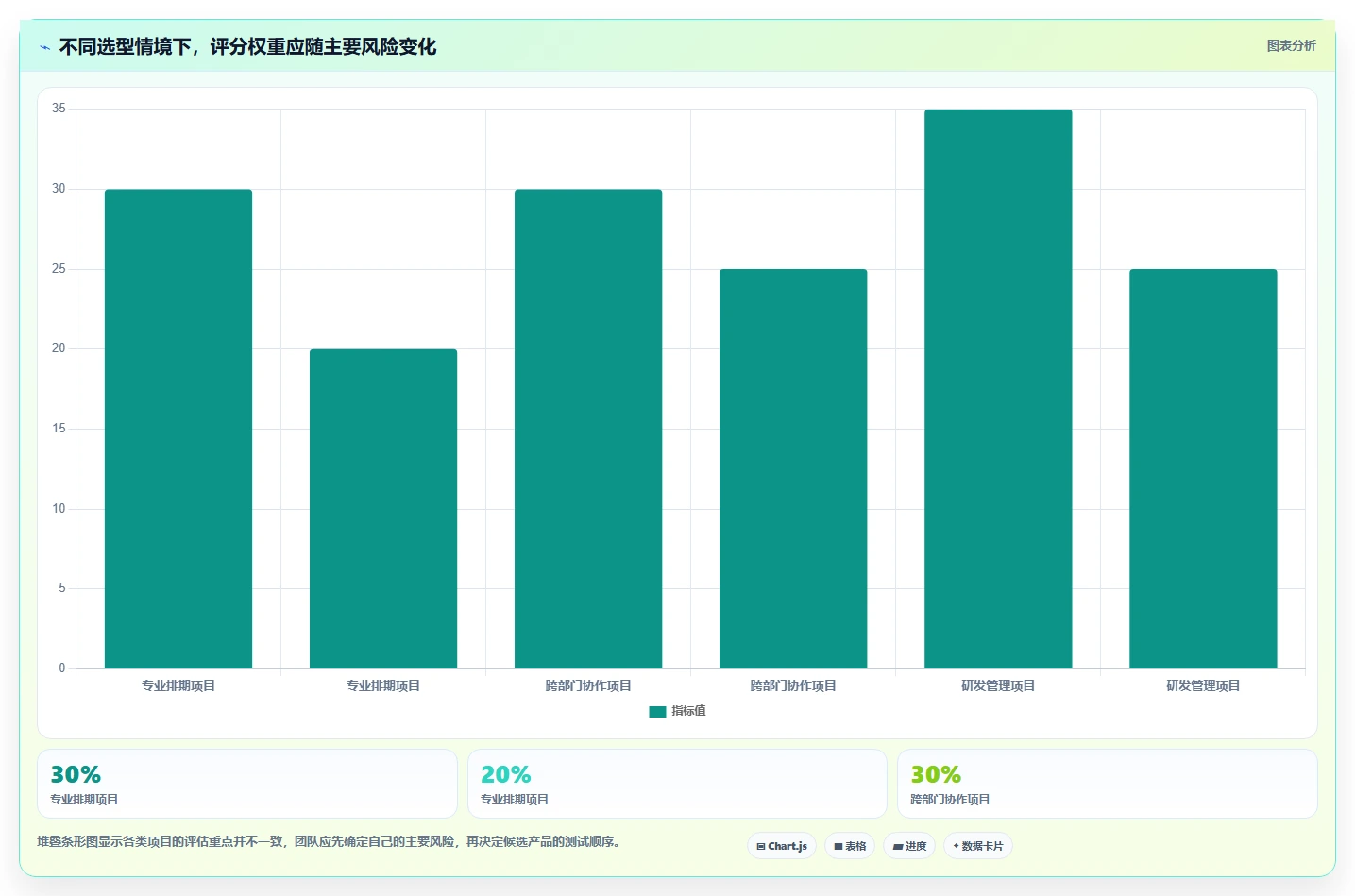Click the 专业排期项目 bar reaching 20
This screenshot has height=896, width=1355.
point(383,509)
